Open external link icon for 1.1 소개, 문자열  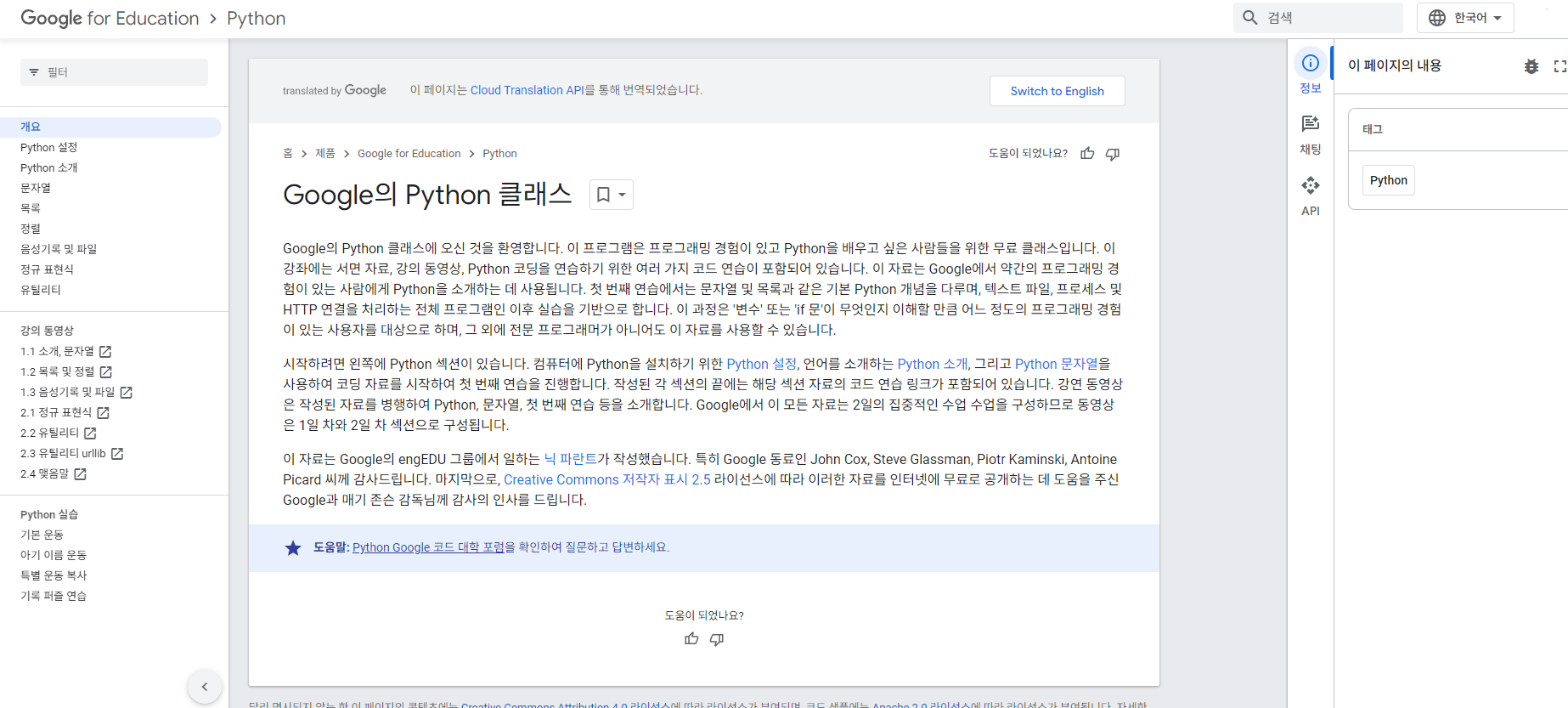105,352
